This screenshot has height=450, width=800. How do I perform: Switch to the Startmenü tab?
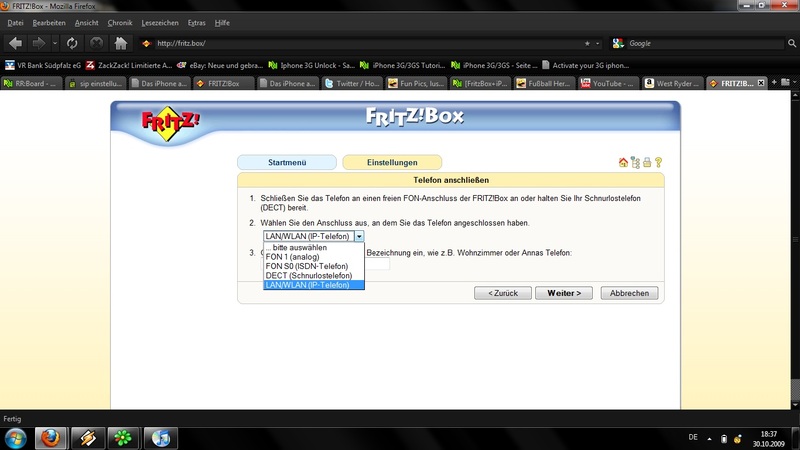(287, 162)
